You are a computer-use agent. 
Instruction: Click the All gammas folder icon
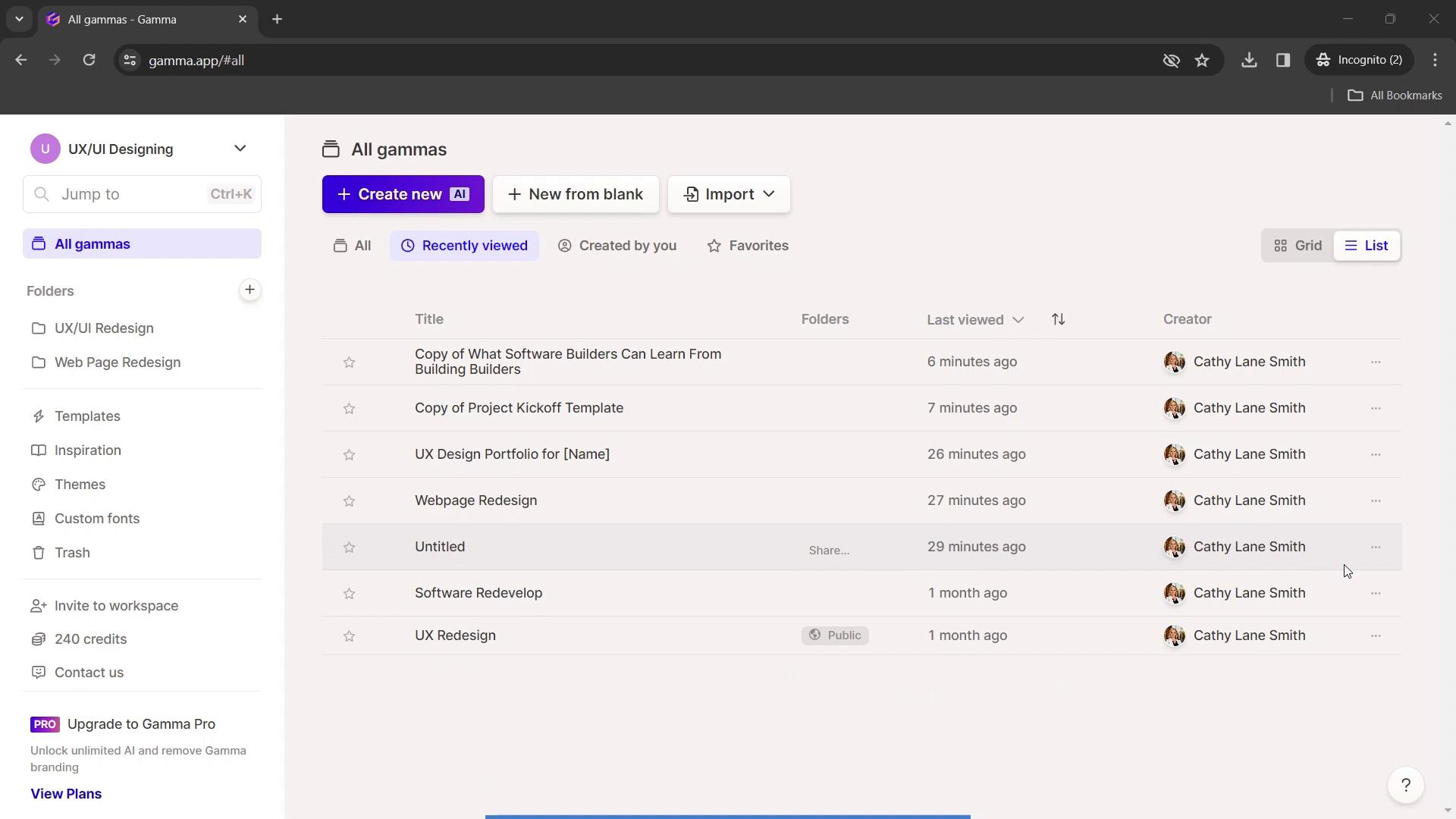point(38,244)
